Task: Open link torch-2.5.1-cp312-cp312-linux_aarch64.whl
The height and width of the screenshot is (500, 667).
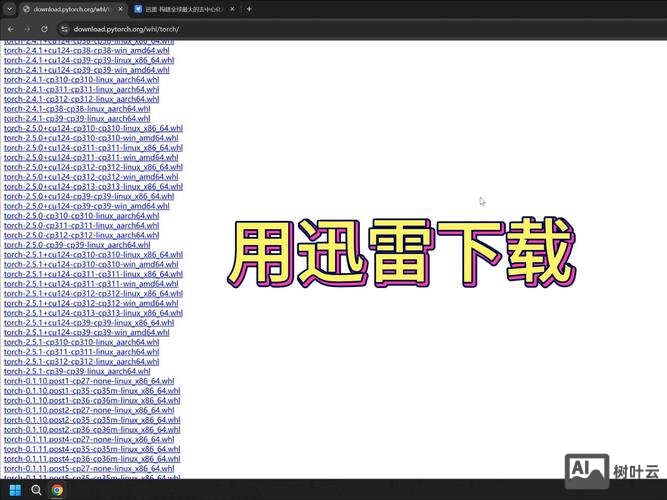Action: coord(81,362)
